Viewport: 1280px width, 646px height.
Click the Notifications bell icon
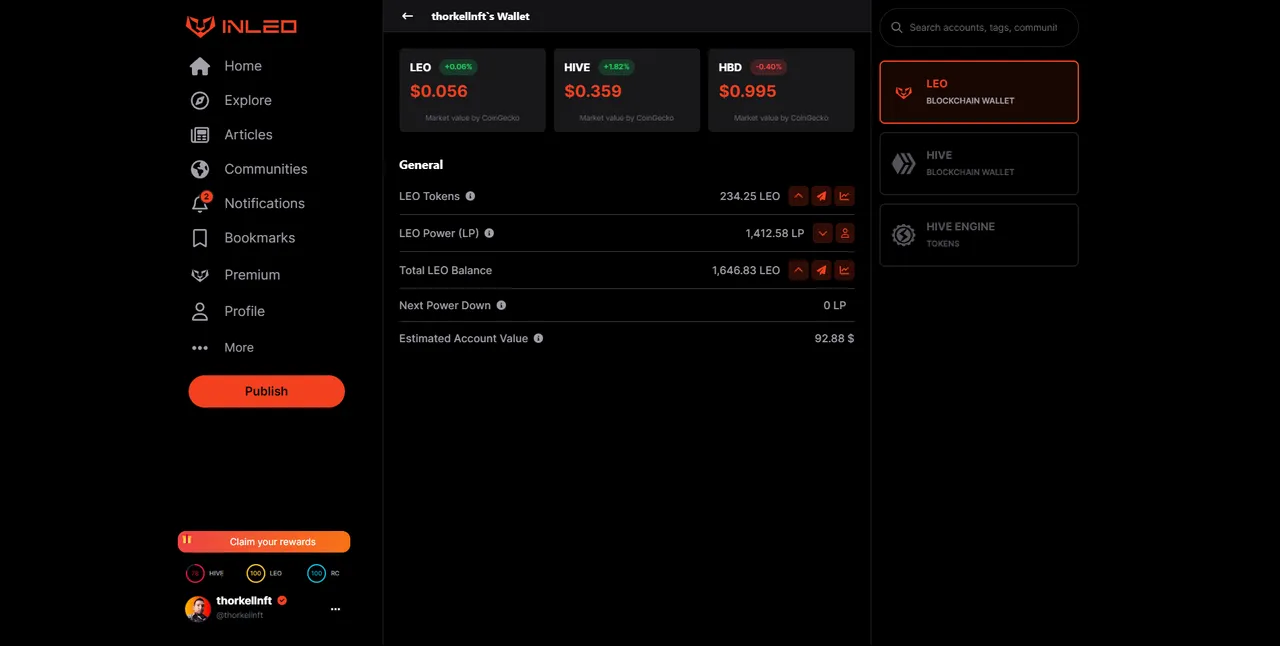[200, 204]
